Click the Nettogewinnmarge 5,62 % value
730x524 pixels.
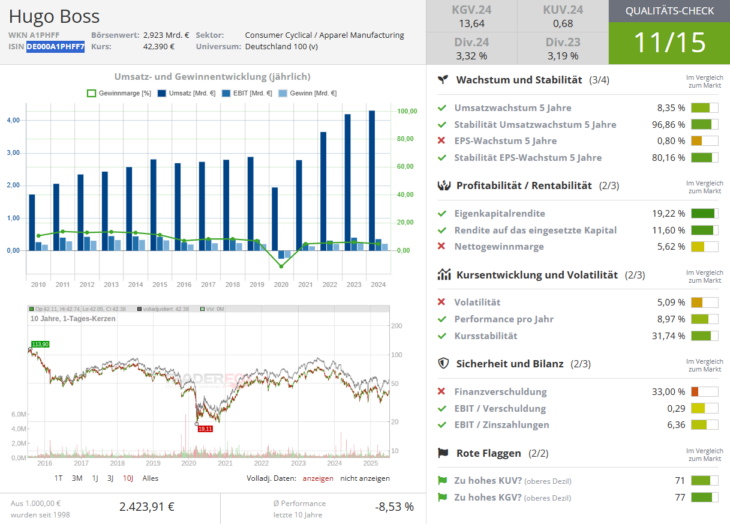(671, 247)
